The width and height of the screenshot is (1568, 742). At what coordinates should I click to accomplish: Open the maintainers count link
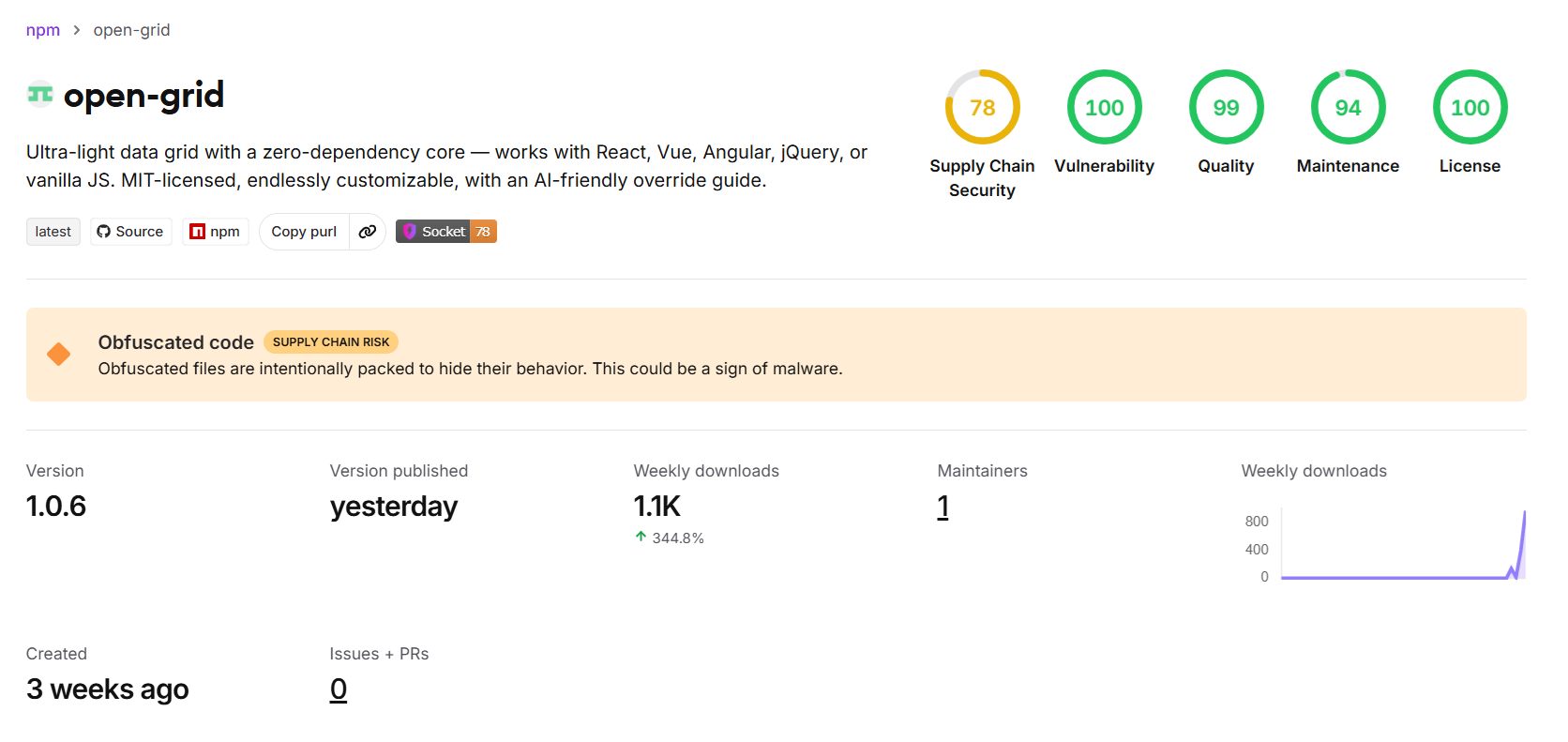click(x=943, y=507)
